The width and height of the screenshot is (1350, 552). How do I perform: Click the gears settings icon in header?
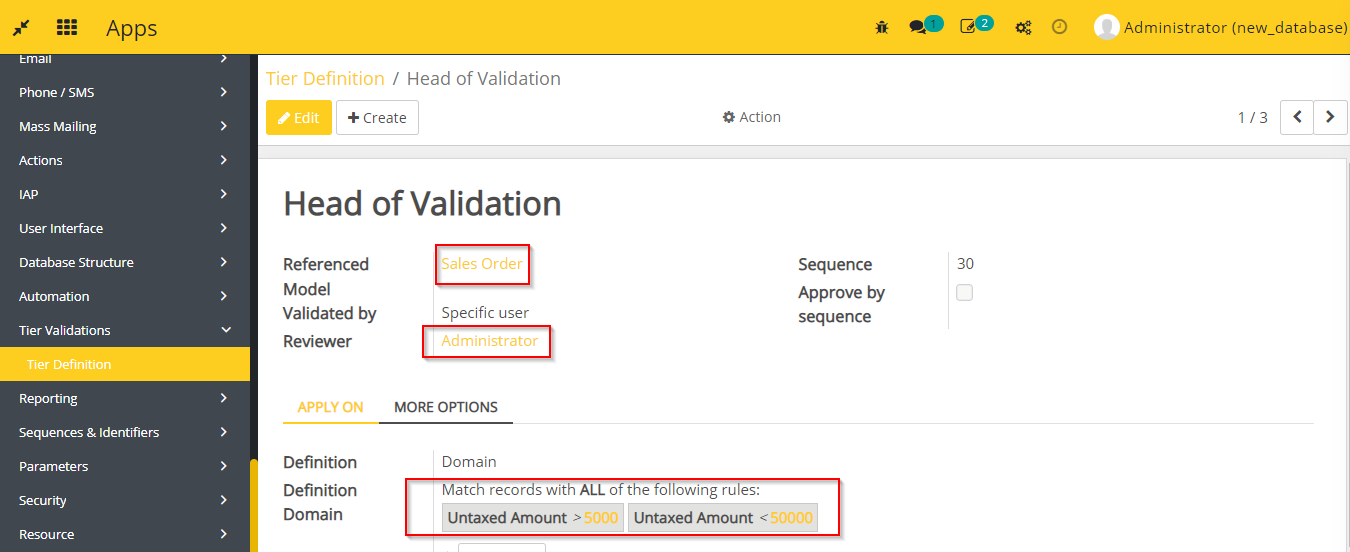[1023, 28]
